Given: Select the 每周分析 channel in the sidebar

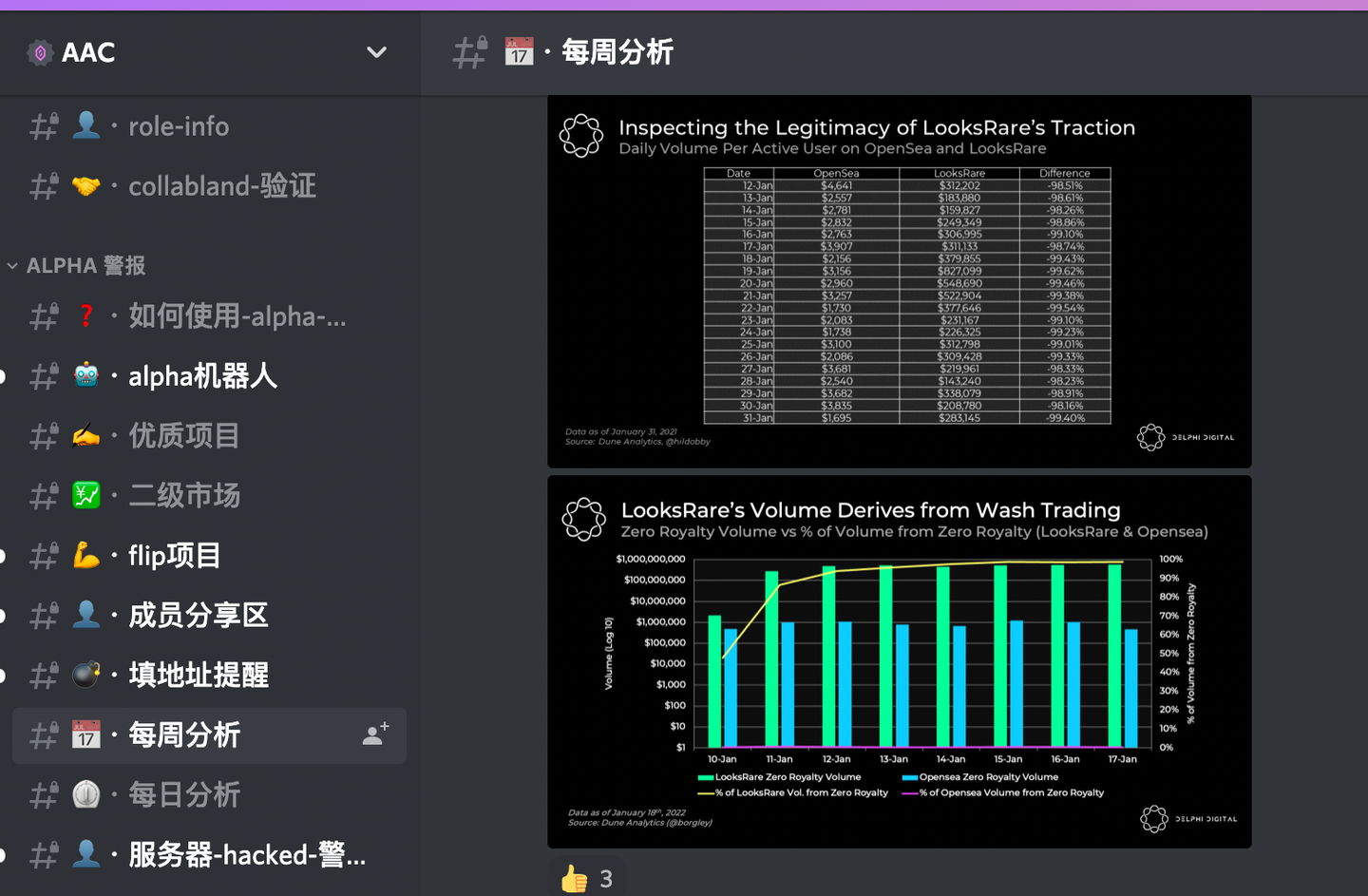Looking at the screenshot, I should (x=209, y=735).
